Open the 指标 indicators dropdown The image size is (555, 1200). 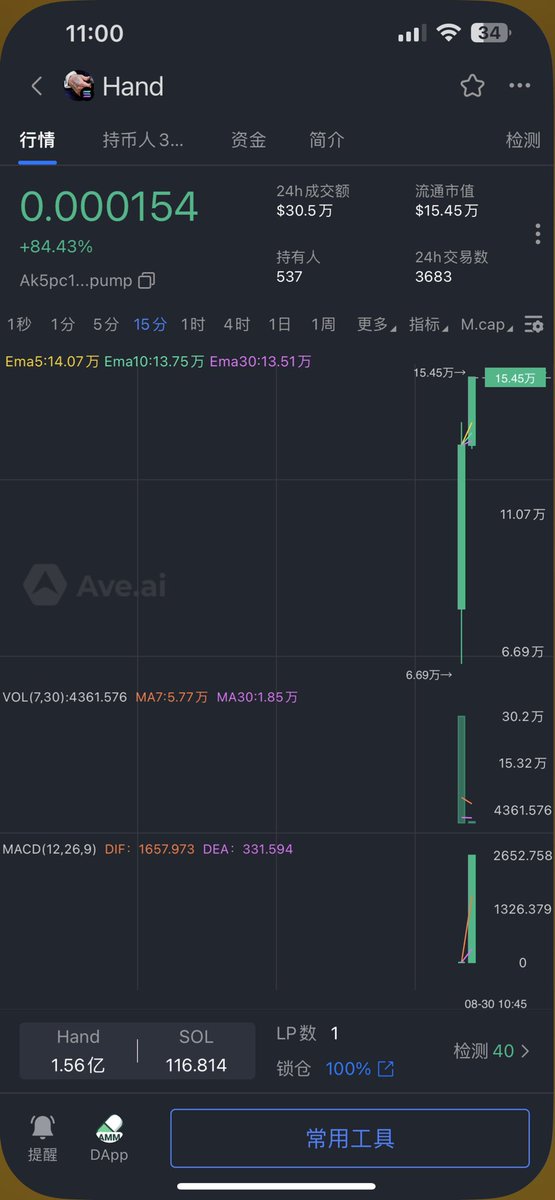click(429, 324)
